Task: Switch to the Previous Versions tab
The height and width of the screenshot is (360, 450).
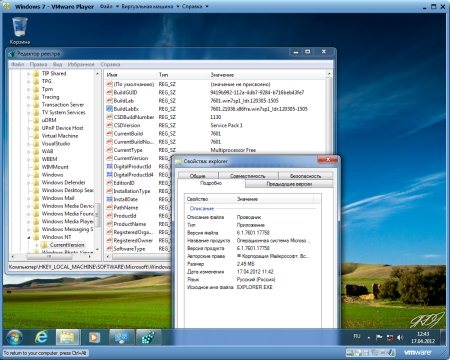Action: click(x=289, y=184)
